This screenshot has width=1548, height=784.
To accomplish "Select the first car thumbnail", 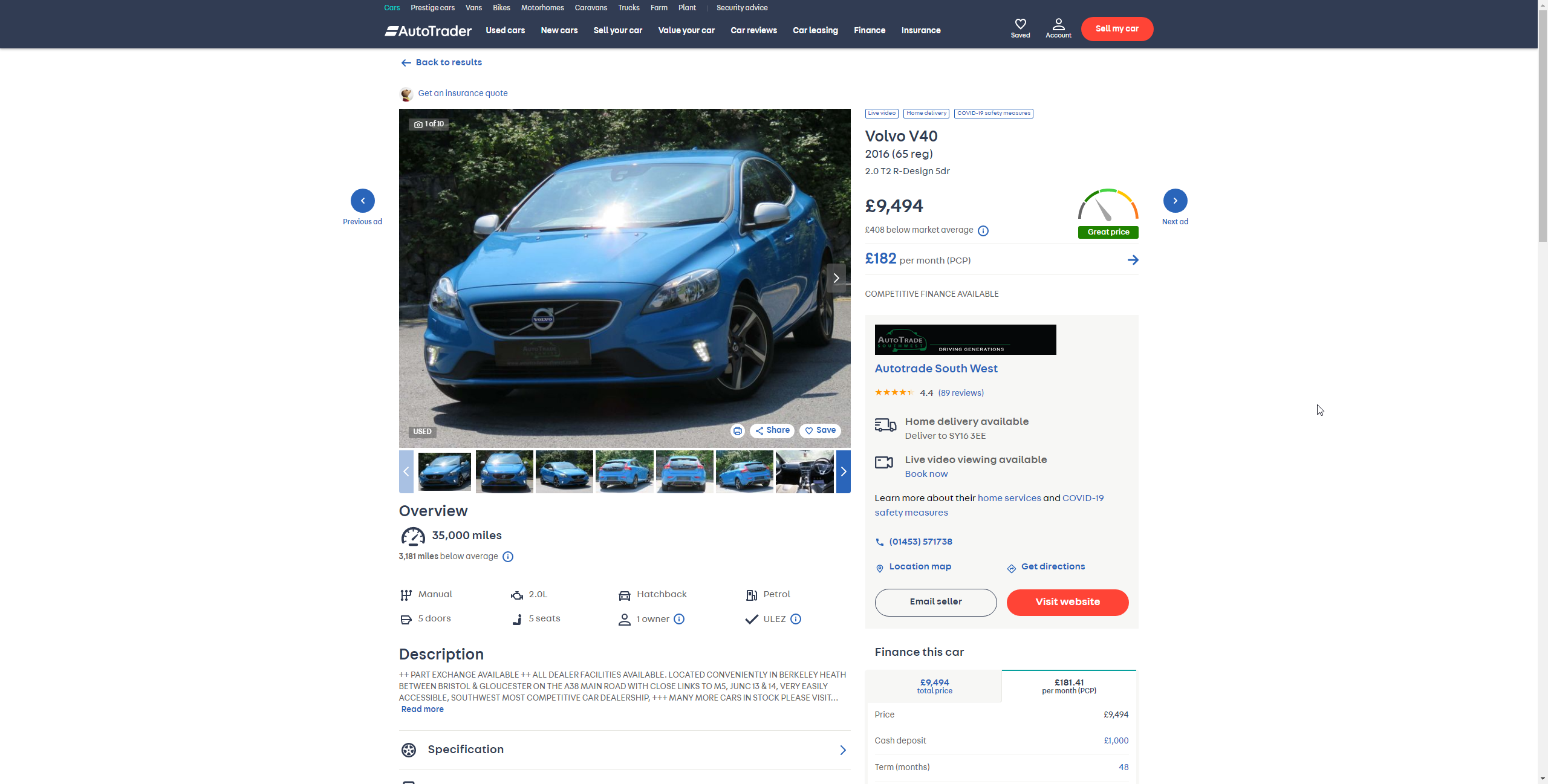I will pos(444,471).
